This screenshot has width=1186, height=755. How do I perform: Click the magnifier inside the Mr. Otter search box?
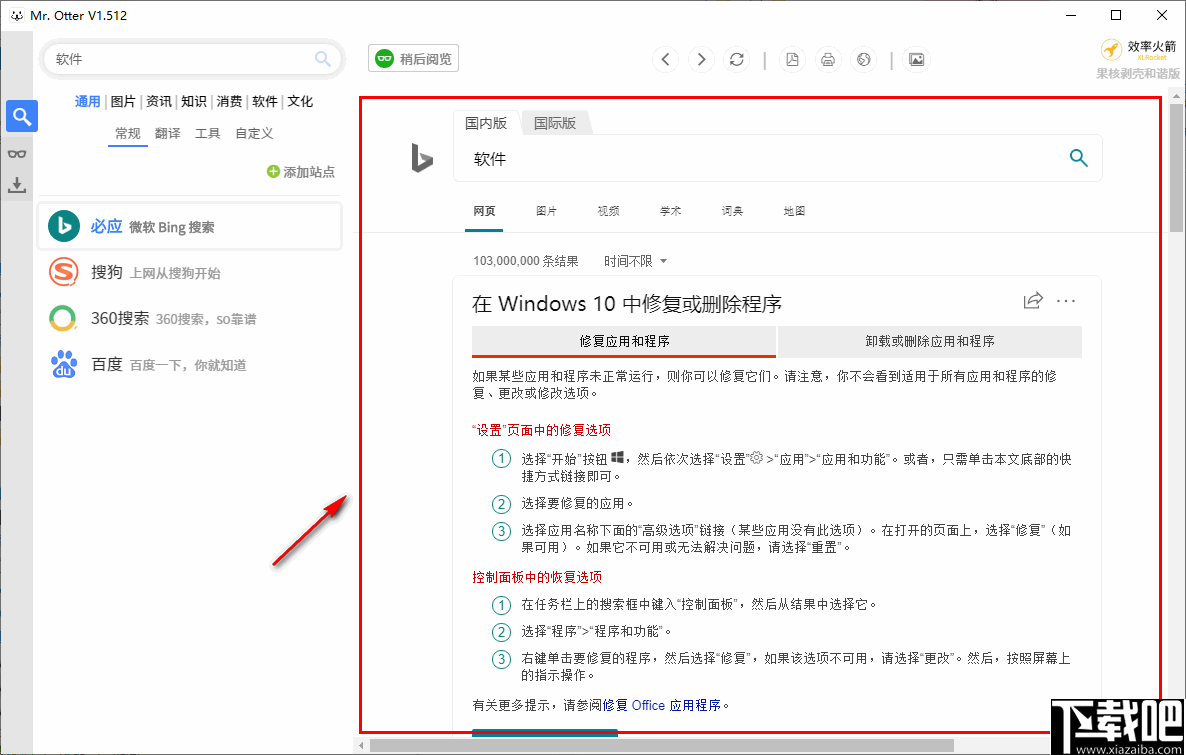[x=323, y=59]
